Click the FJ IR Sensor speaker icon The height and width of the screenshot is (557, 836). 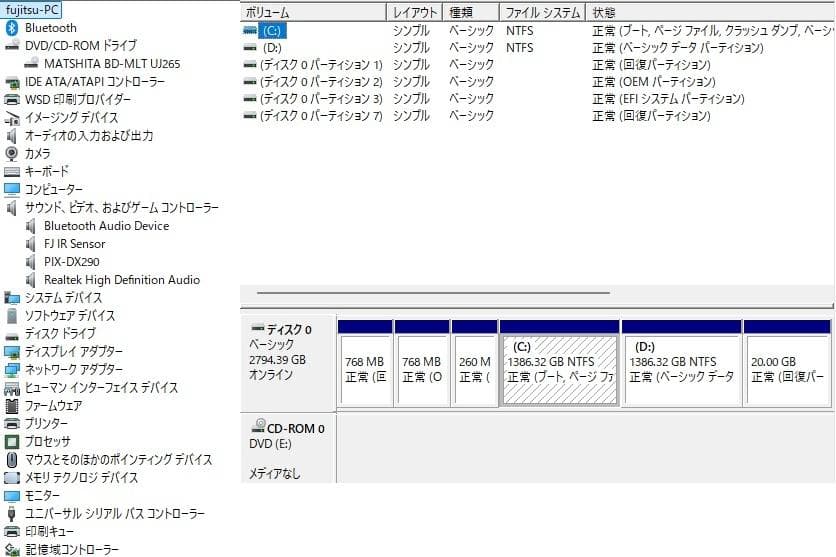coord(31,244)
